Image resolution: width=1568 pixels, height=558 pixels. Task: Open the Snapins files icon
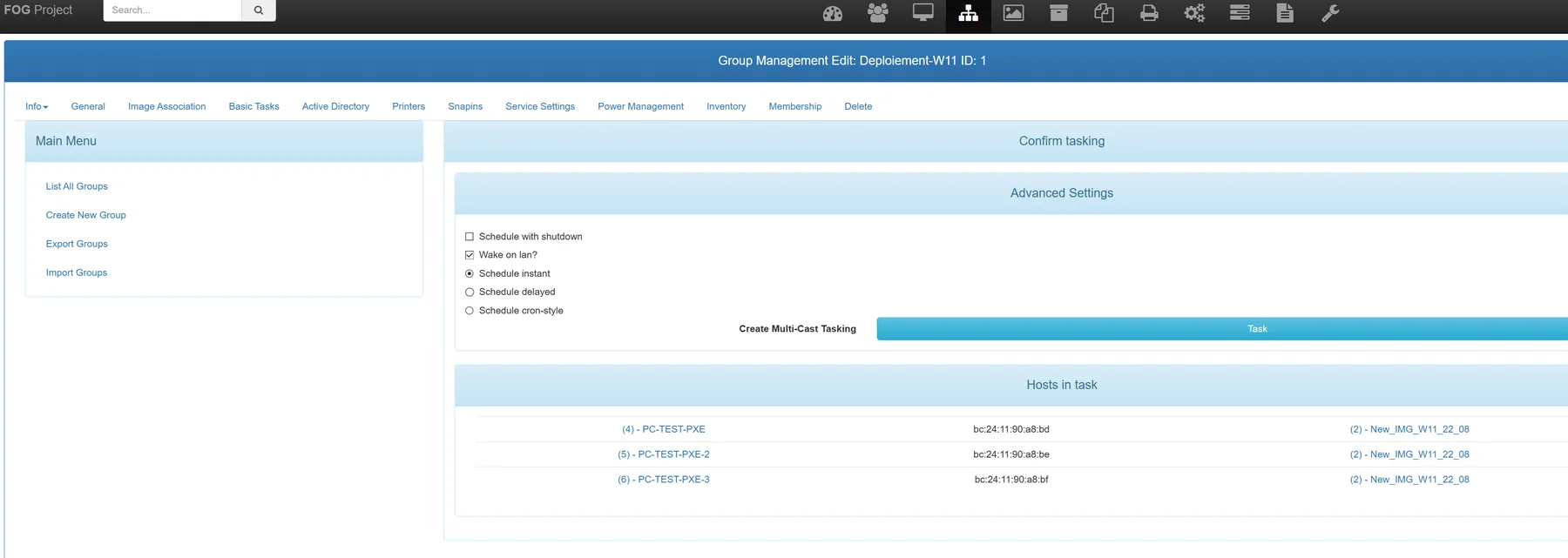tap(1105, 13)
